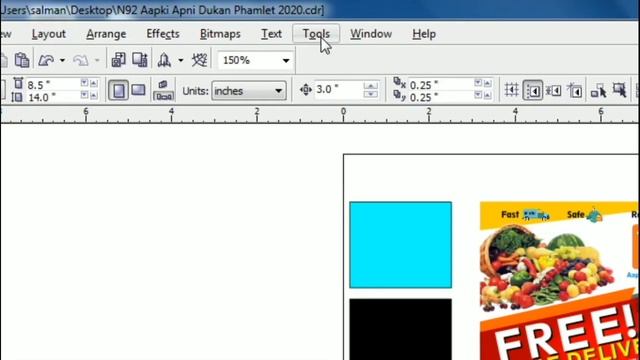The image size is (640, 360).
Task: Open the Tools menu
Action: click(316, 34)
